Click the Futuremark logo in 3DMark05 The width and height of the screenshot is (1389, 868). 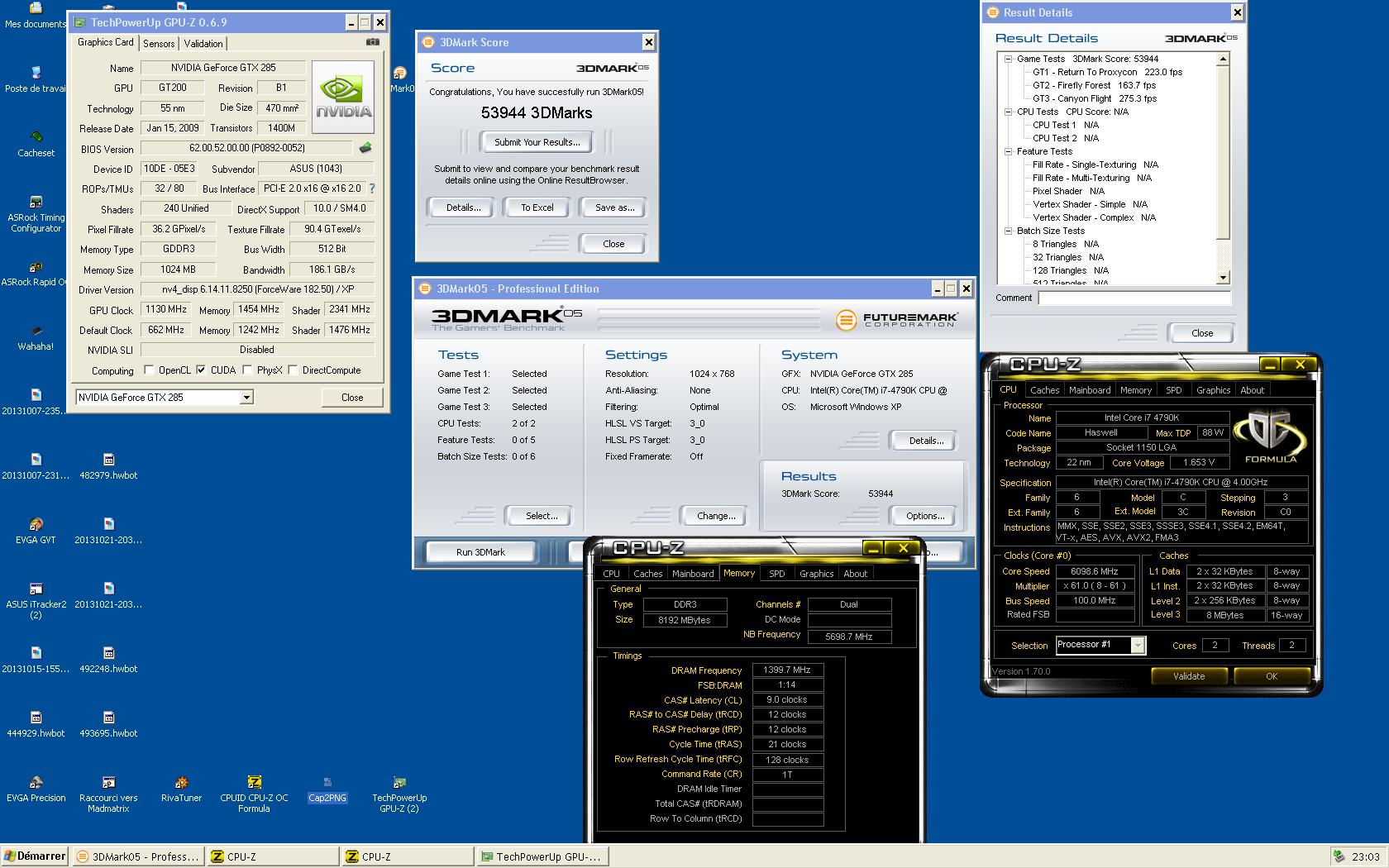(x=896, y=319)
